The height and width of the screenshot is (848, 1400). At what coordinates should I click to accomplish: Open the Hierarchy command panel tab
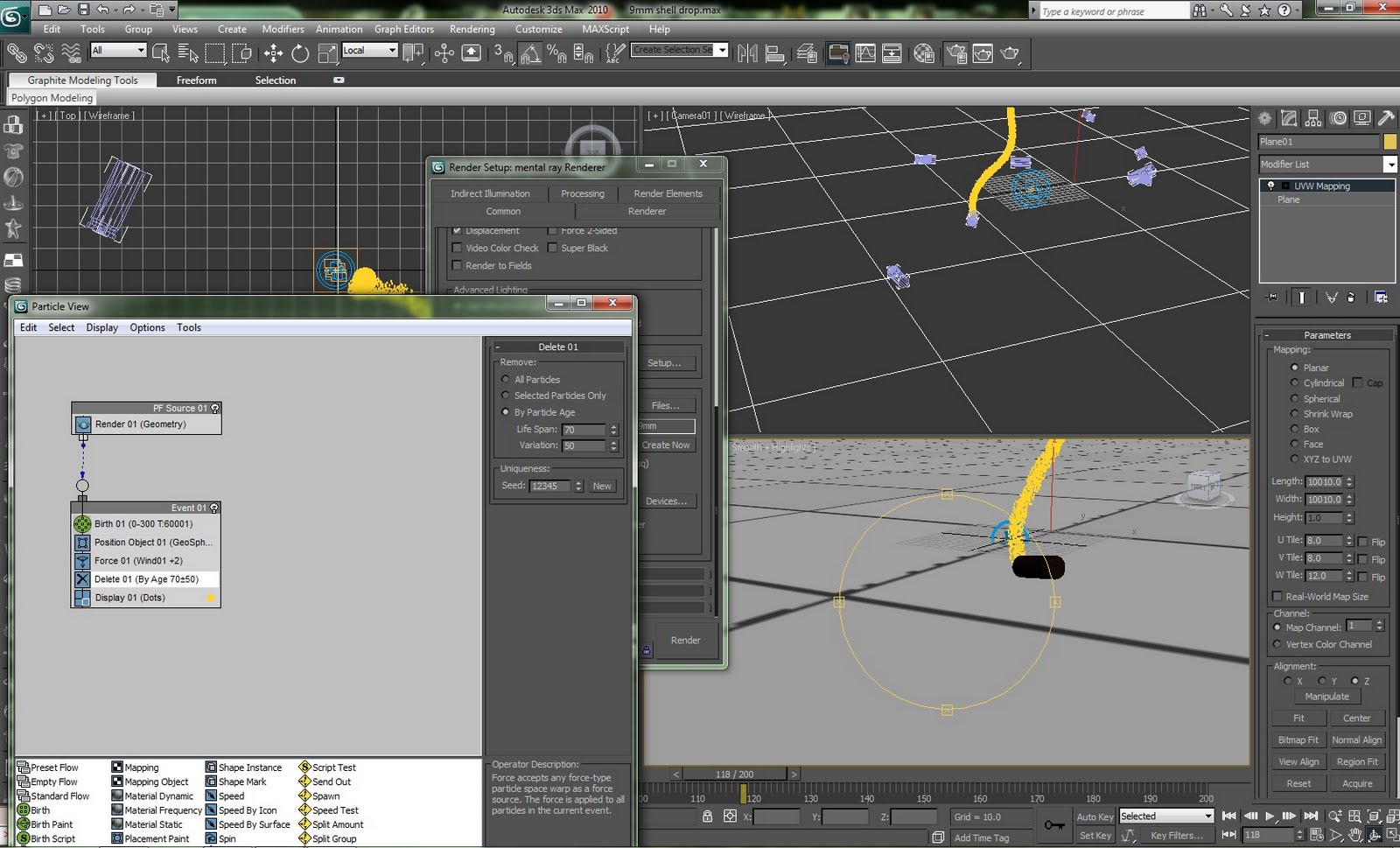[1313, 118]
